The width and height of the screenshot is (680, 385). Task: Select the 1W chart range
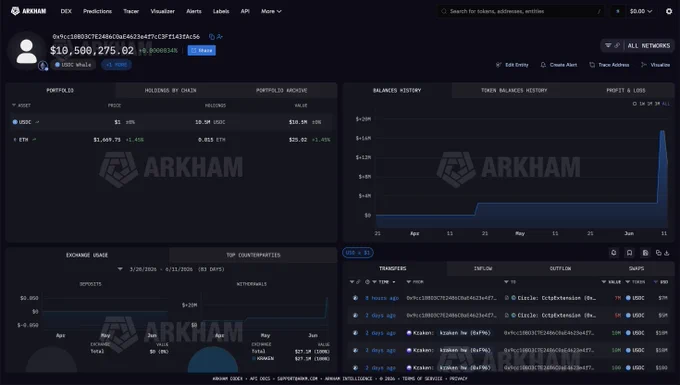pos(642,104)
